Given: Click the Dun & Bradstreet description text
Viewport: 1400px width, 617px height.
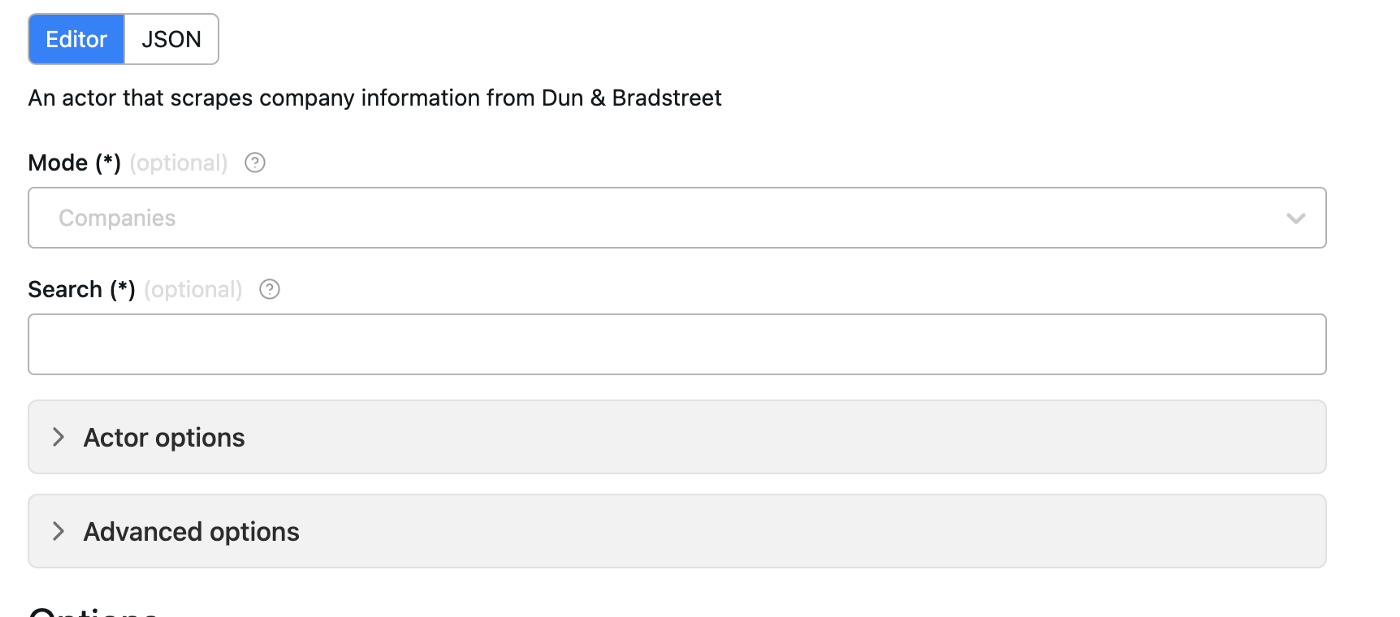Looking at the screenshot, I should pyautogui.click(x=375, y=97).
